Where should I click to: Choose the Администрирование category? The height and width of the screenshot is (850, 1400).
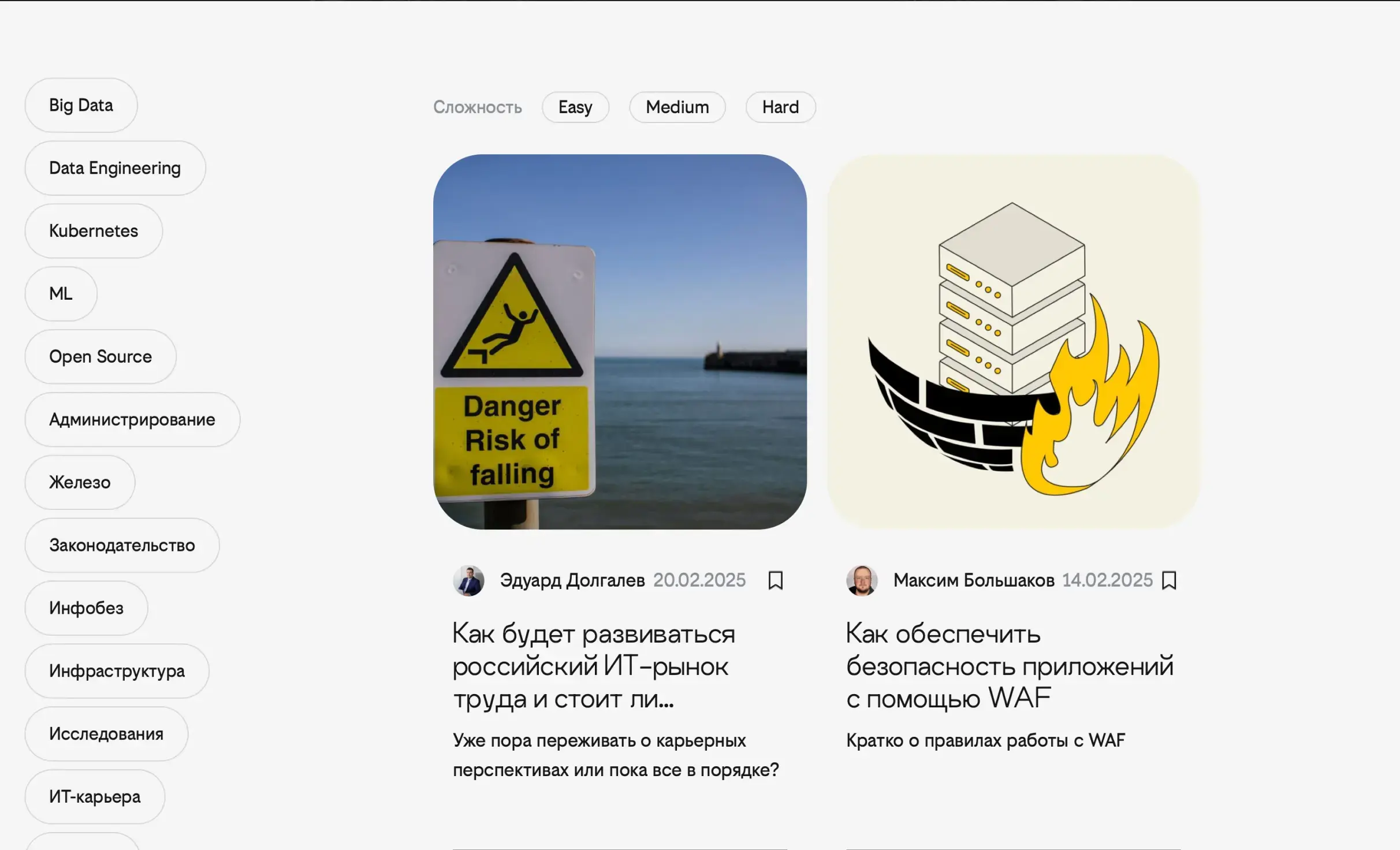click(x=132, y=419)
